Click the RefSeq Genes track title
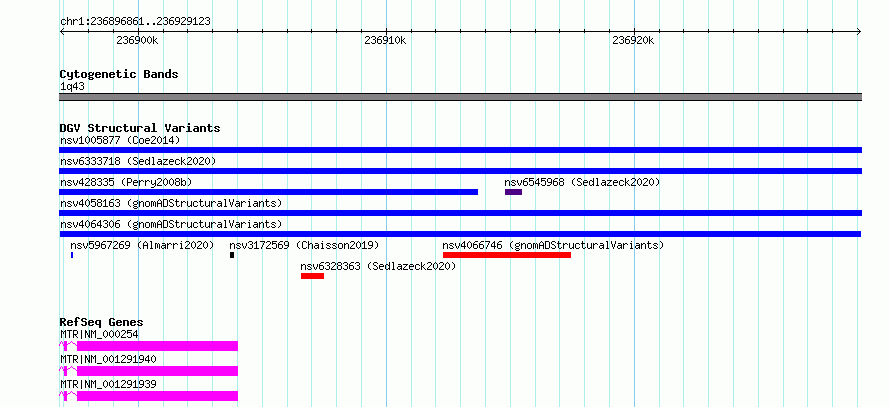Screen dimensions: 890x407 point(102,322)
